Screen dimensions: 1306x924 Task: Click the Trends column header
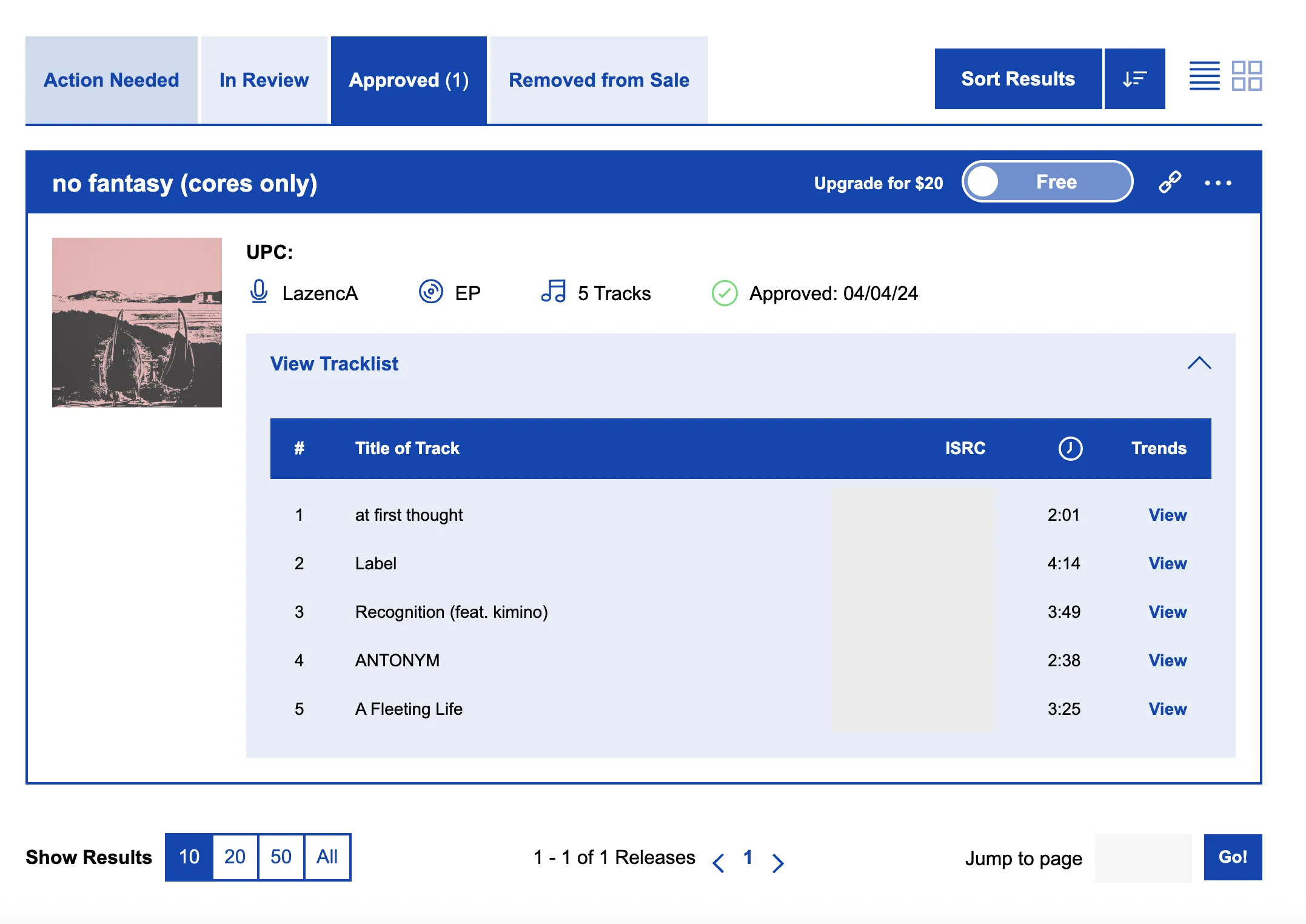[1159, 448]
